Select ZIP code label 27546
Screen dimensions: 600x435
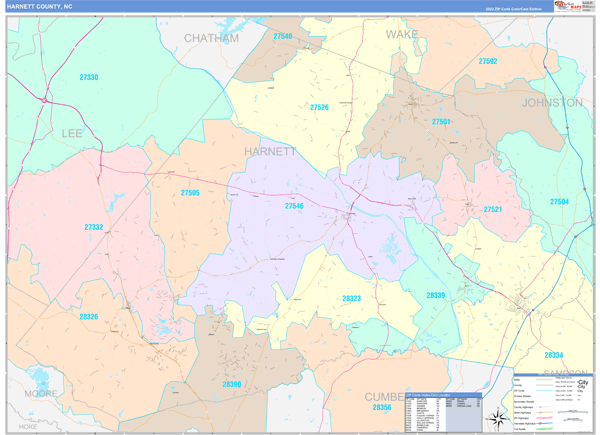coord(294,206)
